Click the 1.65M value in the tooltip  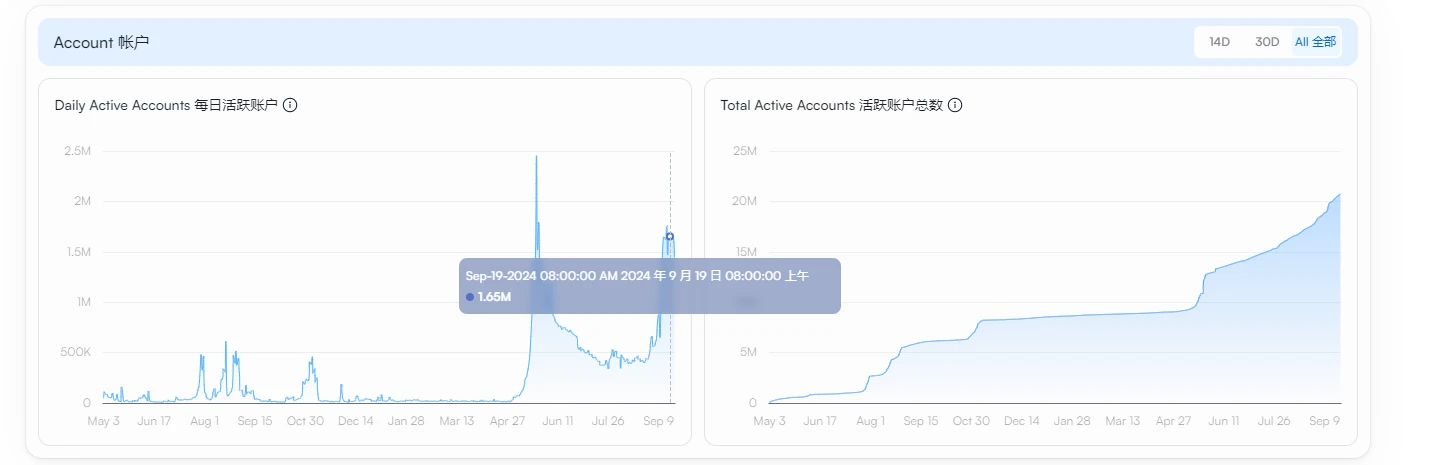coord(494,297)
